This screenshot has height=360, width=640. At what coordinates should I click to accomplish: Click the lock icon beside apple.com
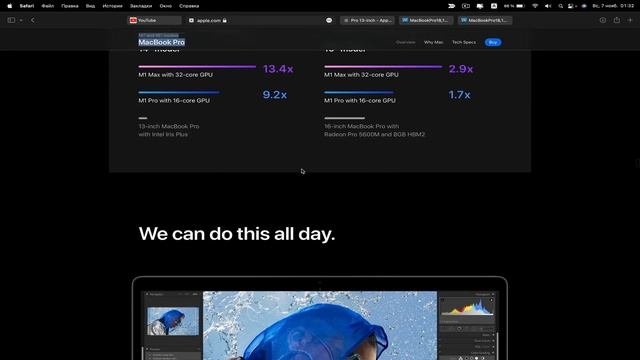point(224,20)
